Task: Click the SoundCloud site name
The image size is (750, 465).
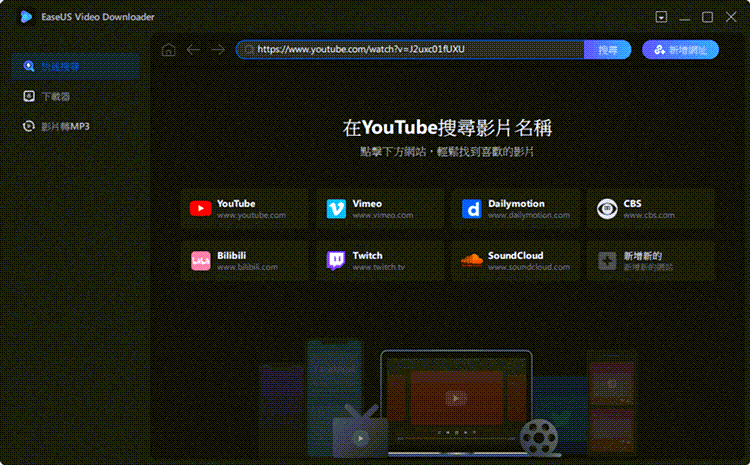Action: [x=516, y=255]
